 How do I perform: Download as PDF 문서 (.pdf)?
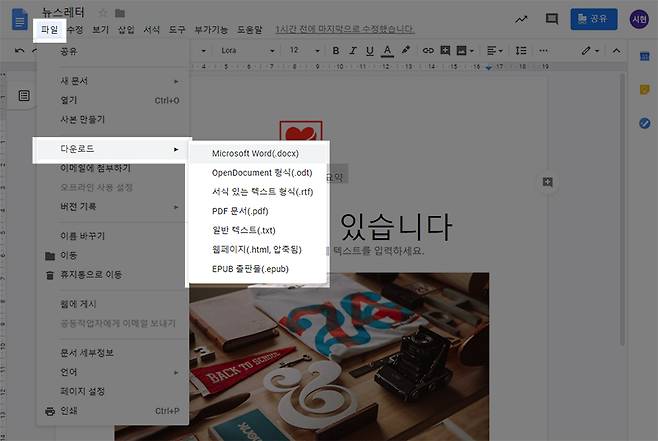coord(258,211)
